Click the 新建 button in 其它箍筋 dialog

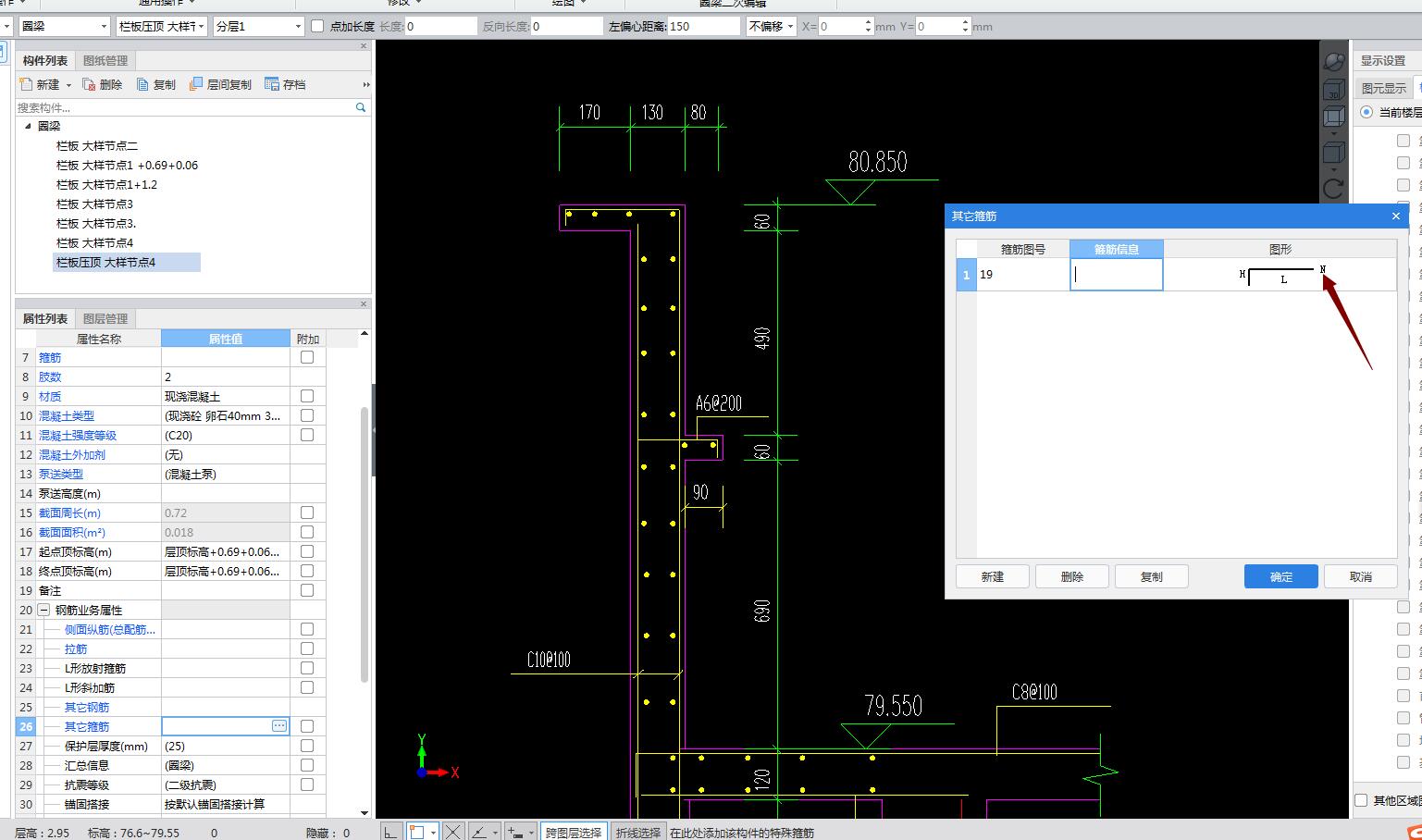click(993, 576)
